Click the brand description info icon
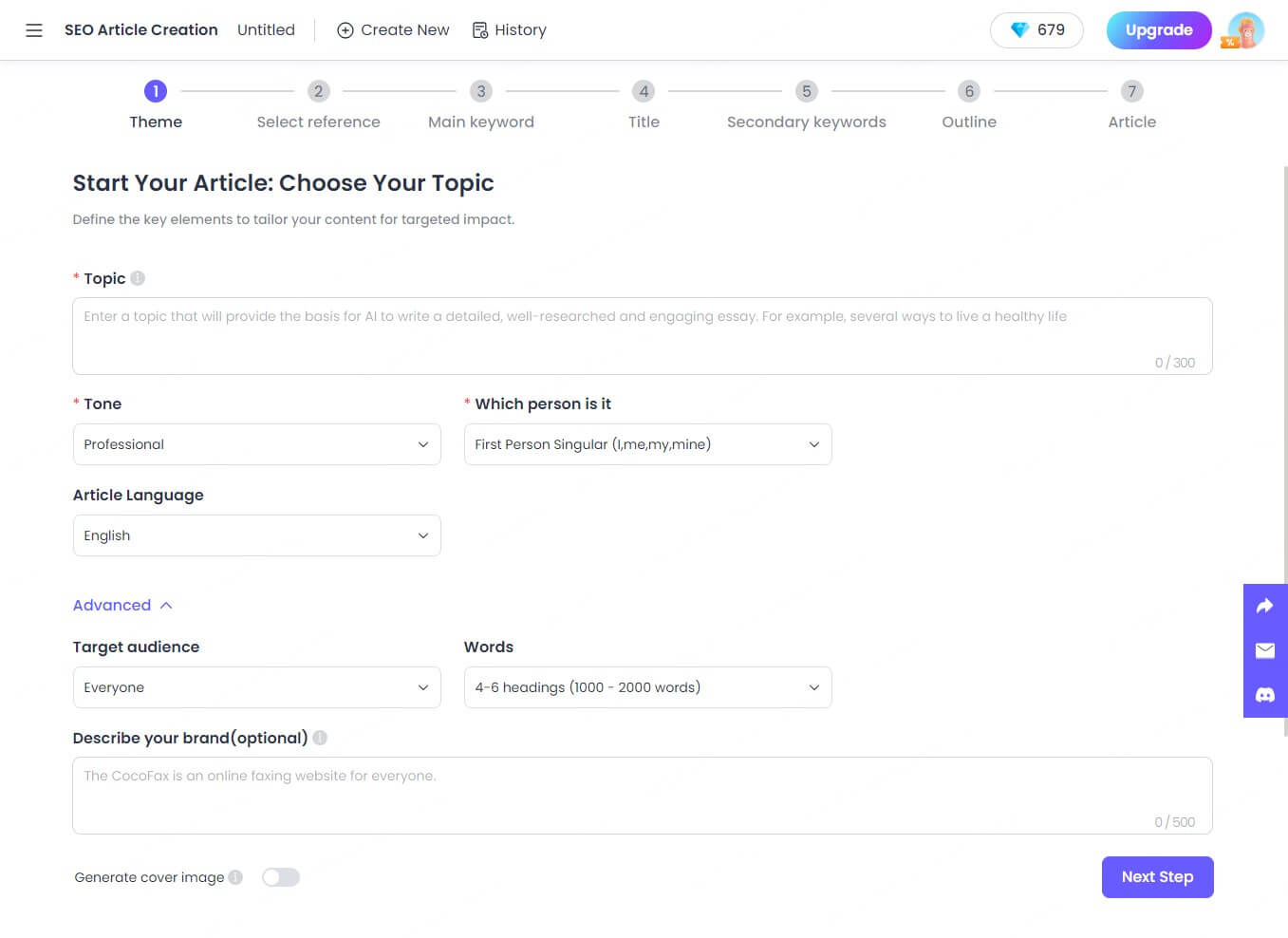The height and width of the screenshot is (938, 1288). [320, 738]
